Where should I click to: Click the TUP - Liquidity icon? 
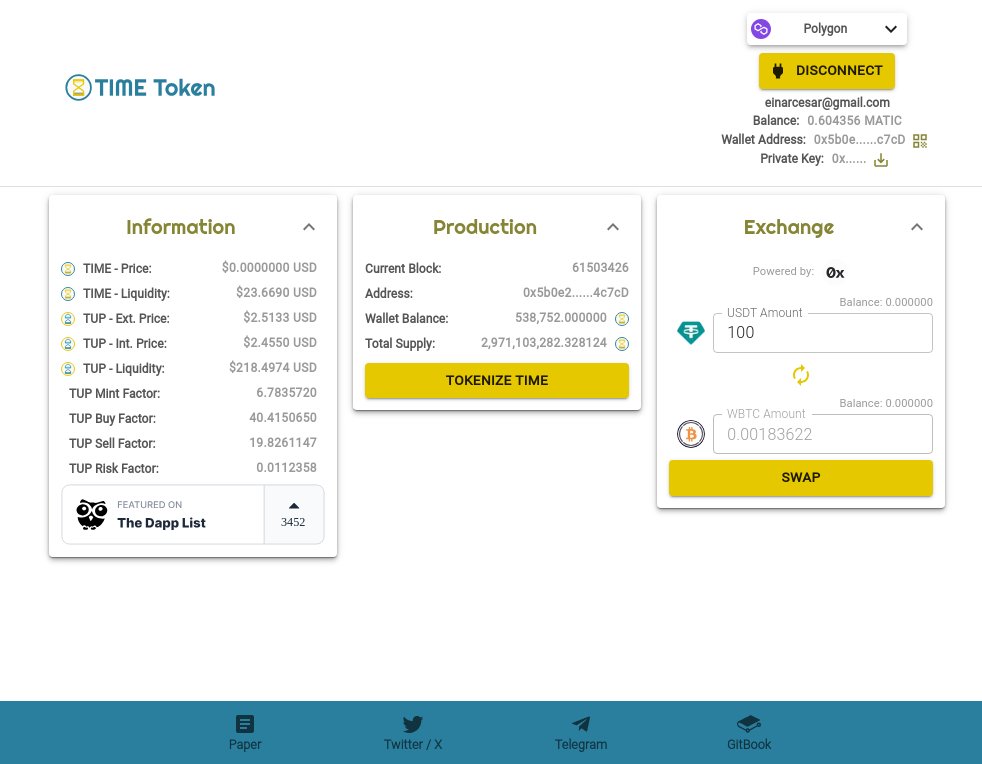tap(68, 369)
